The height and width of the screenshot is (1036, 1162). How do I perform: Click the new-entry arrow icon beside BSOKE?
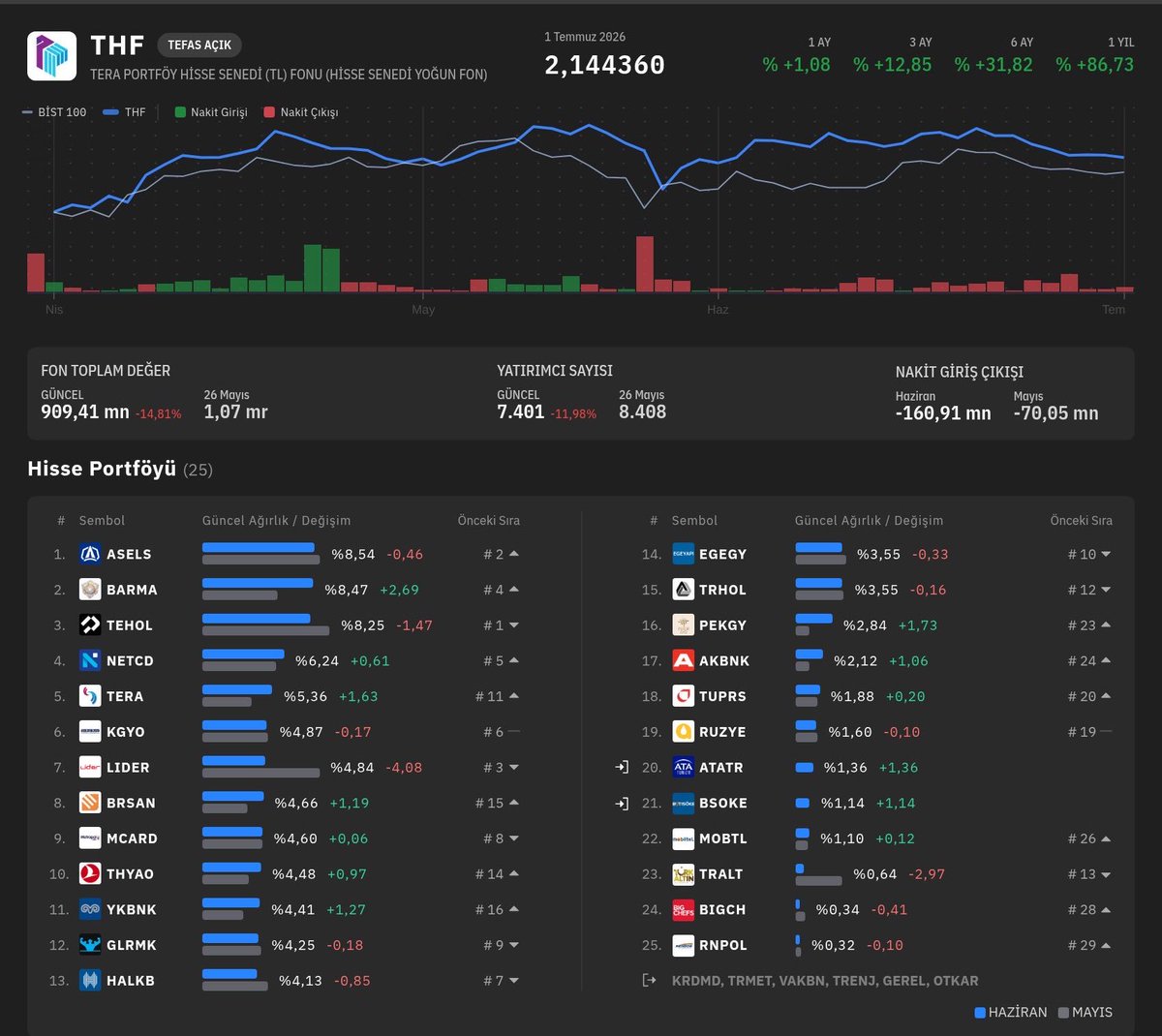pos(622,803)
